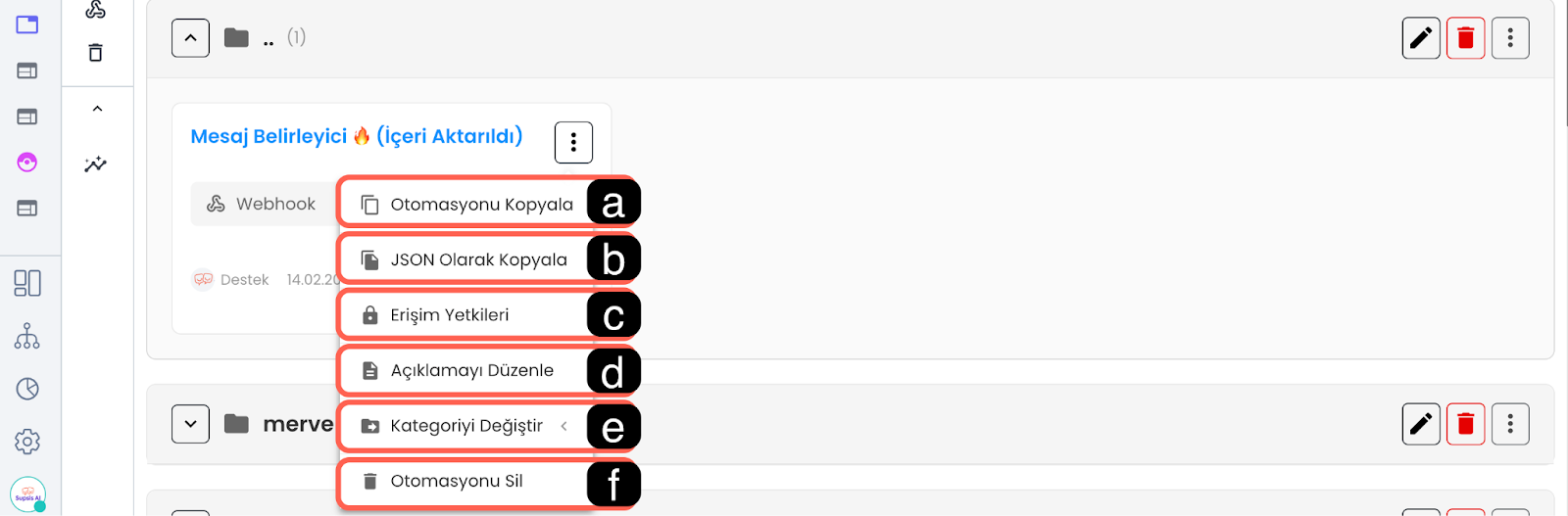
Task: Open the pie chart reports icon
Action: (x=27, y=389)
